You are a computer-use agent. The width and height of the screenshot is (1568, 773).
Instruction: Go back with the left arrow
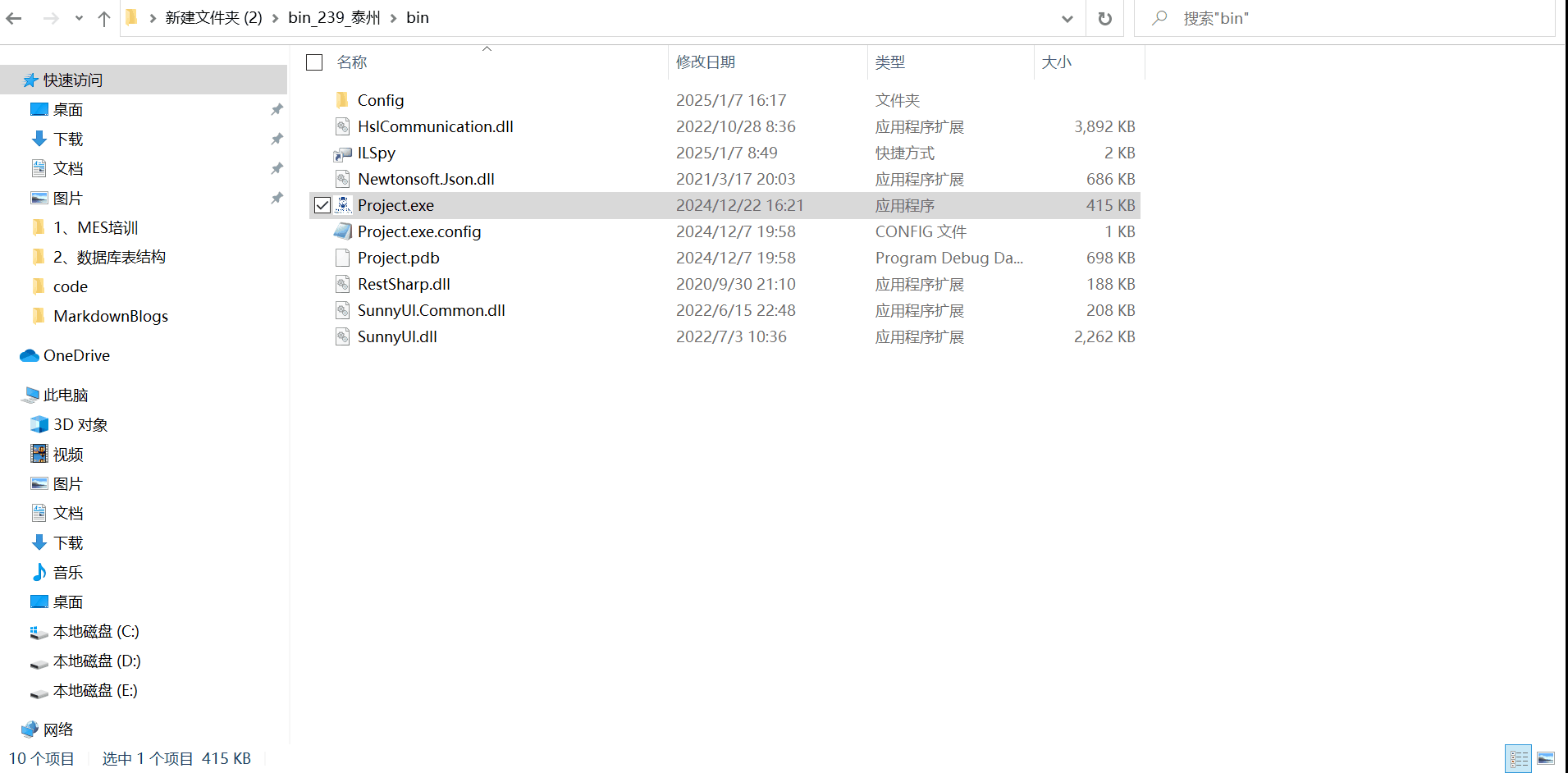pos(14,18)
